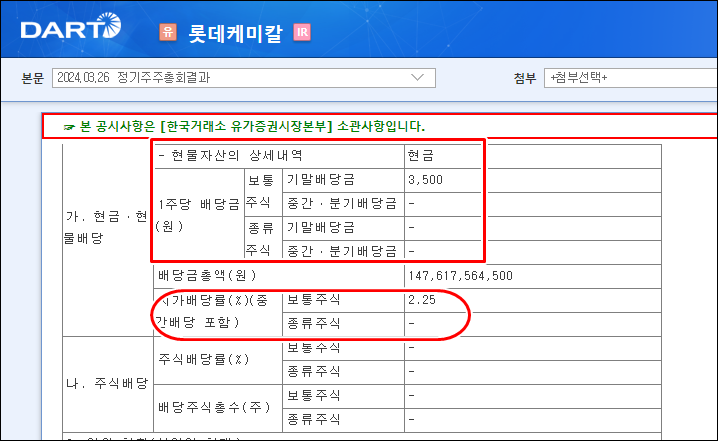Viewport: 718px width, 441px height.
Task: Click the 현물자산의 상세내역 label cell
Action: tap(279, 156)
